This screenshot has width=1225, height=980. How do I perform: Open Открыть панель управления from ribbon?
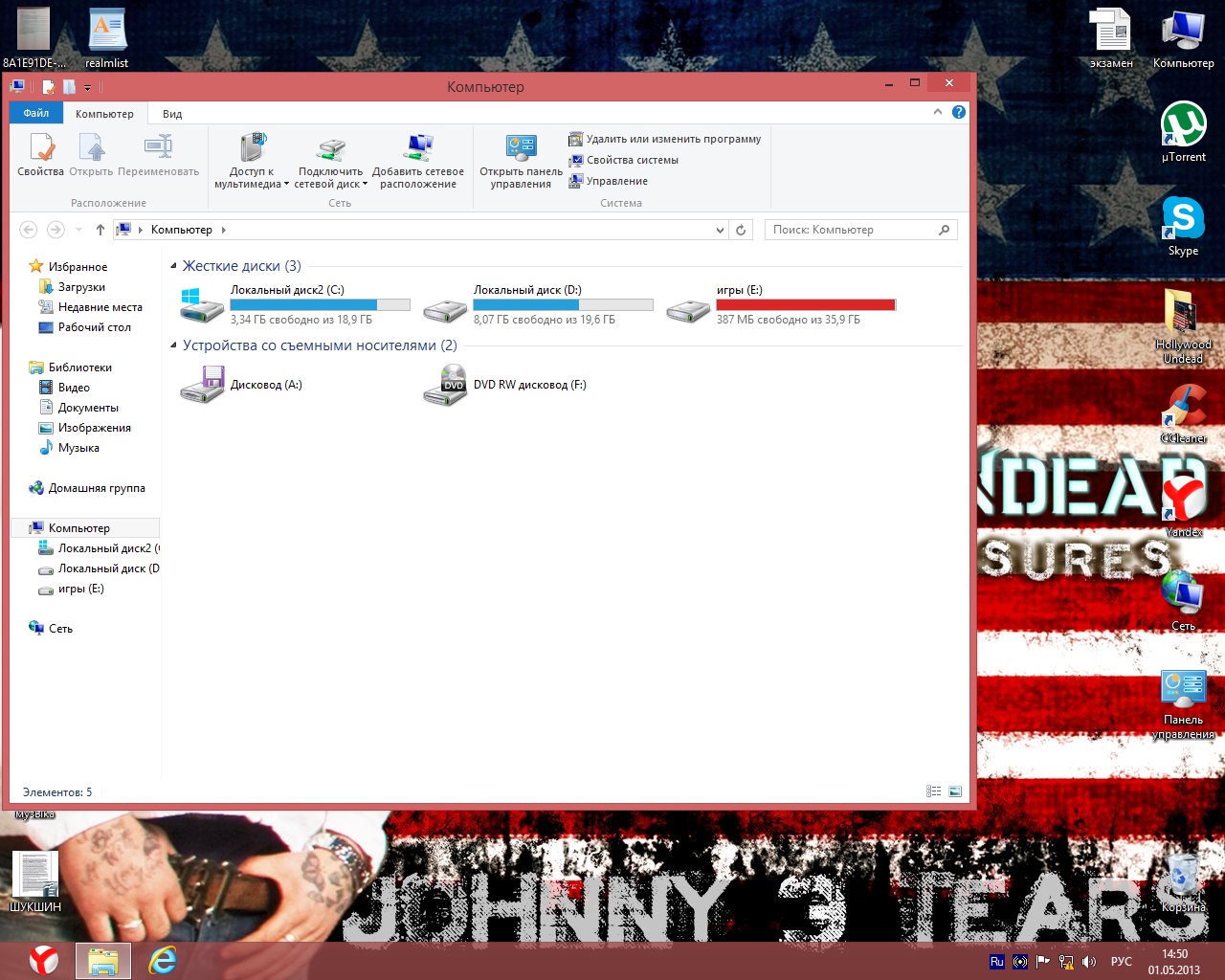coord(522,160)
